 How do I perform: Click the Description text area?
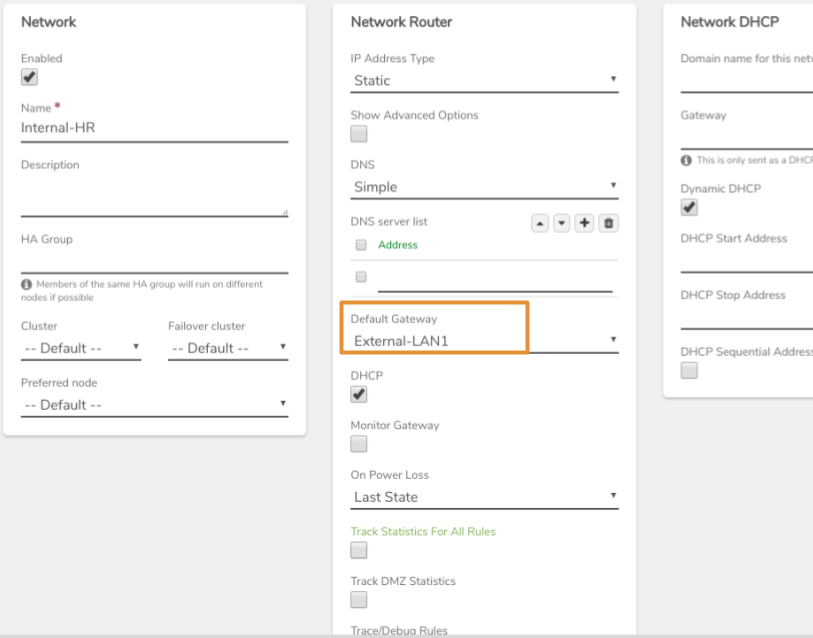(155, 196)
